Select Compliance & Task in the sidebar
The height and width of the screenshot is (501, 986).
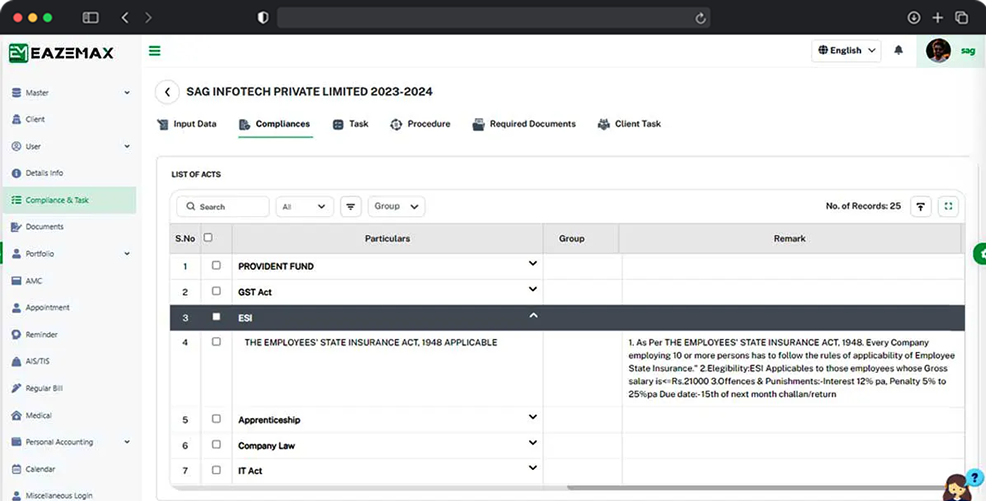point(69,200)
